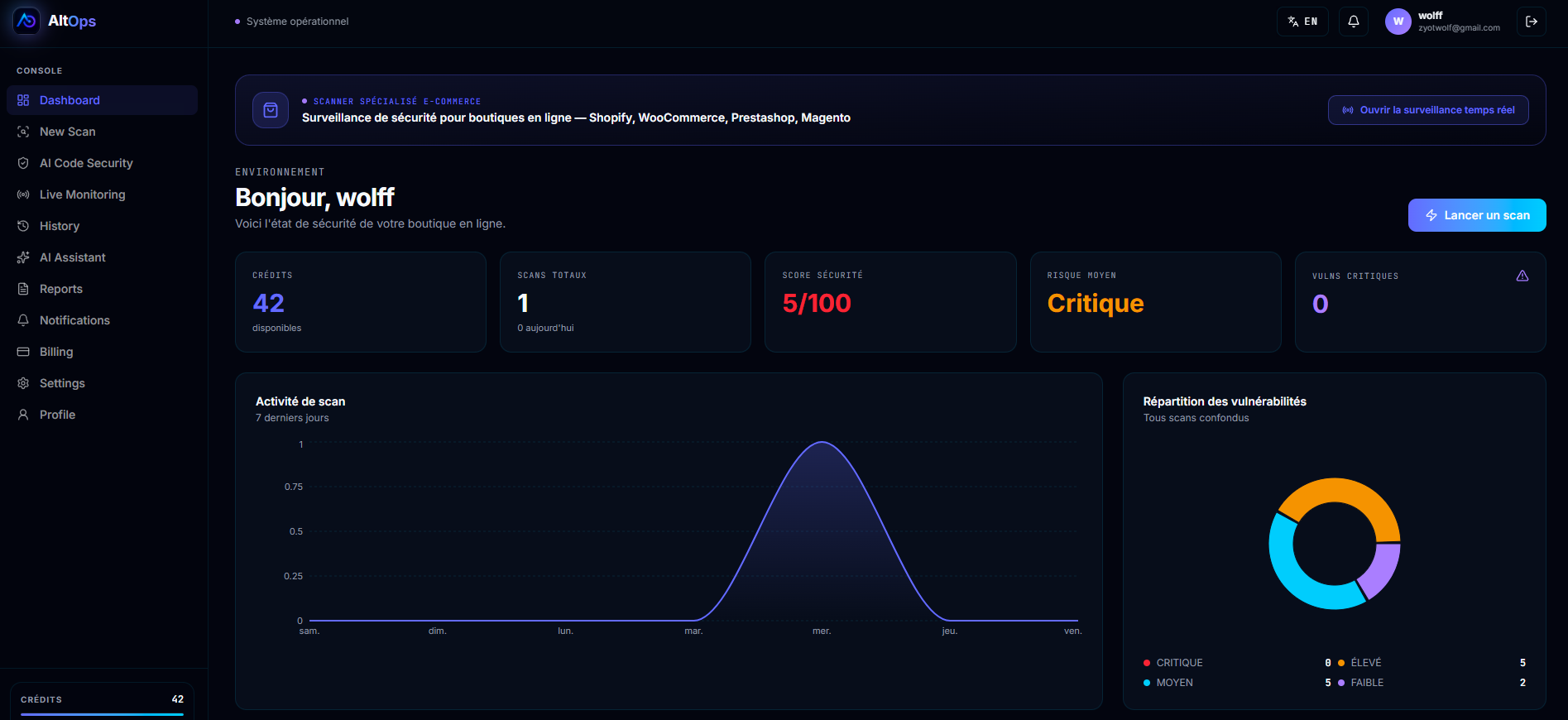Click the wolff user avatar circle
This screenshot has width=1568, height=720.
click(x=1398, y=22)
